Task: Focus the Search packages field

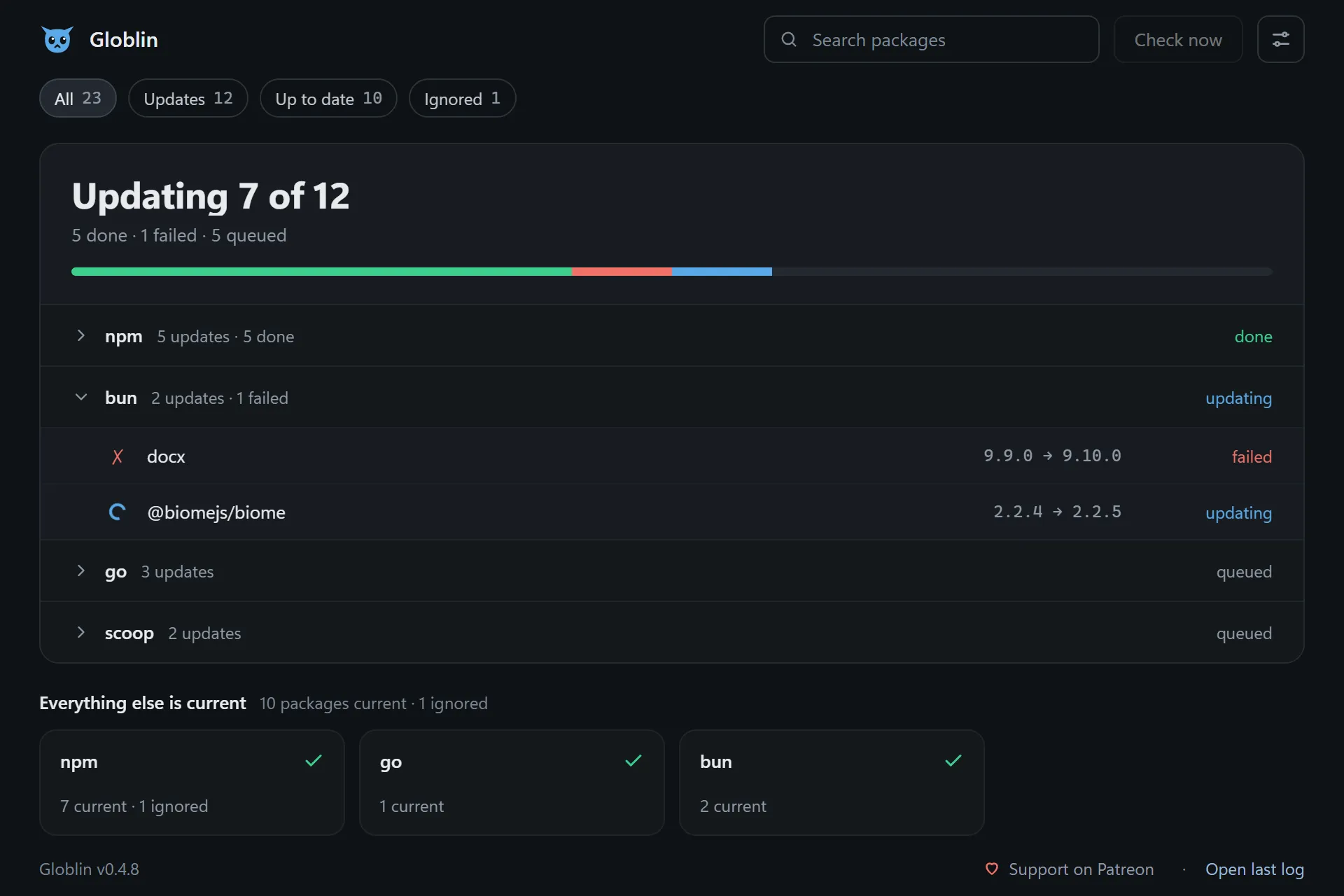Action: [x=931, y=39]
